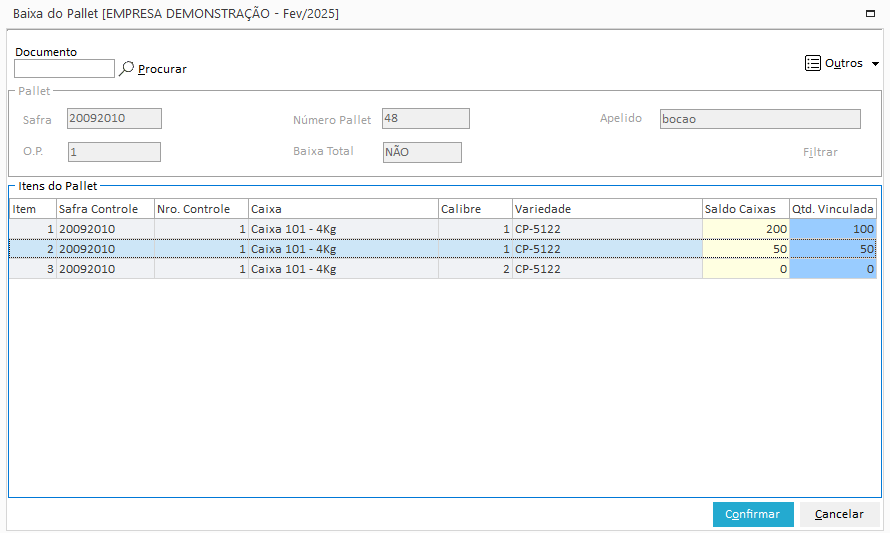Viewport: 890px width, 533px height.
Task: Click the Documento input field
Action: coord(64,69)
